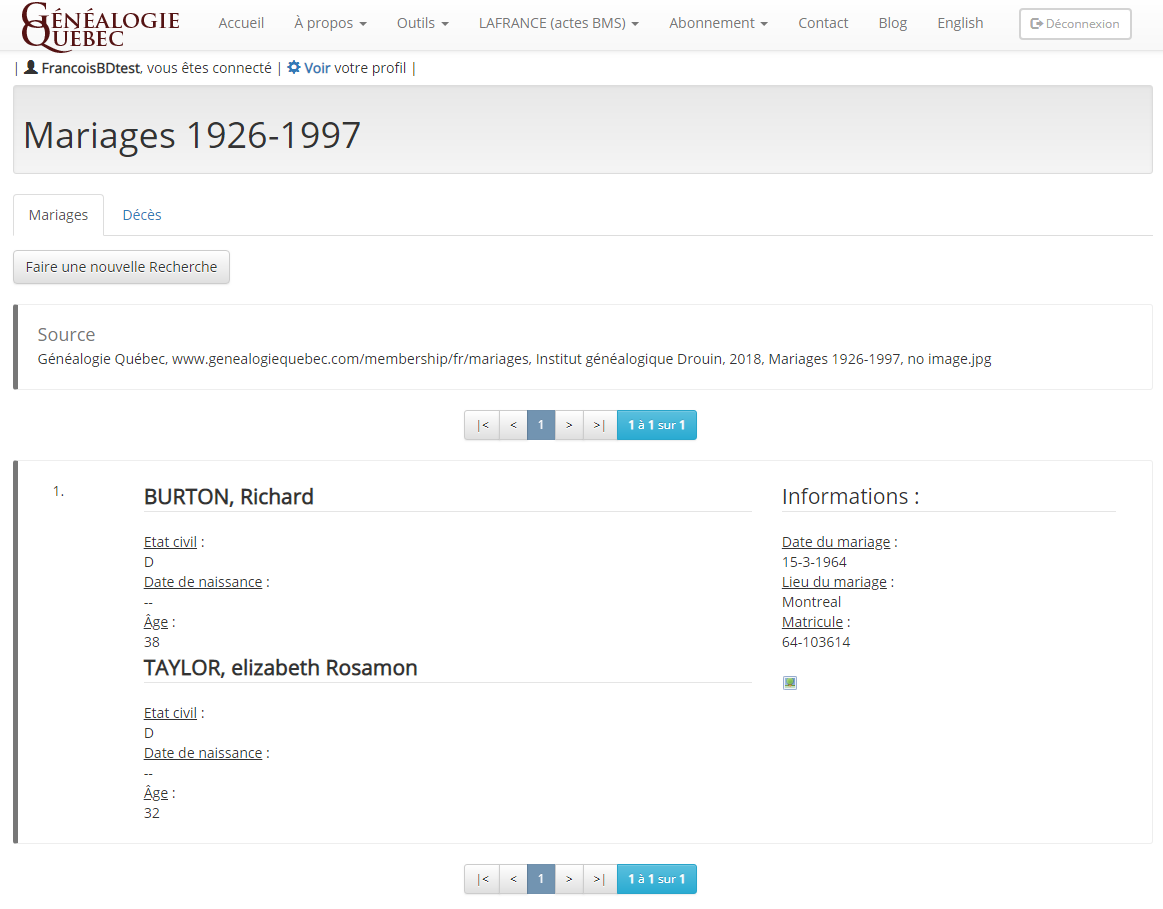Expand the LAFRANCE (actes BMS) dropdown

[x=558, y=23]
